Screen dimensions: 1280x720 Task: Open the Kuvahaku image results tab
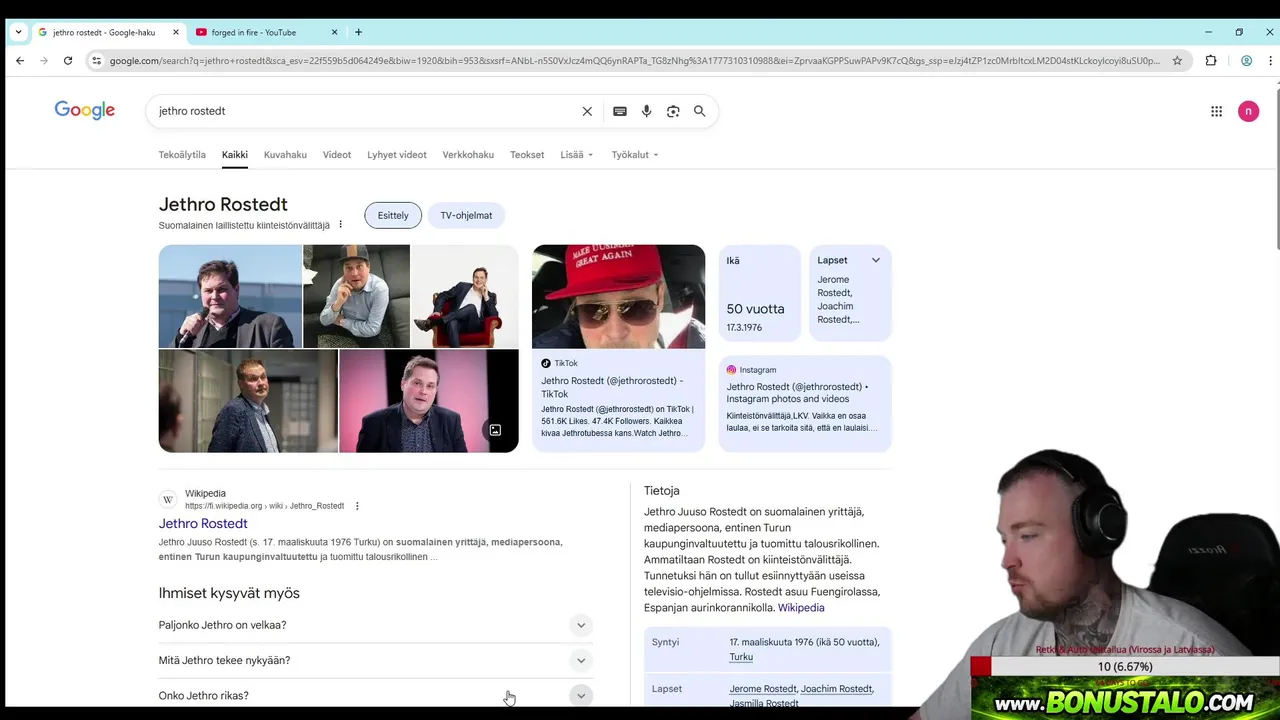(285, 155)
